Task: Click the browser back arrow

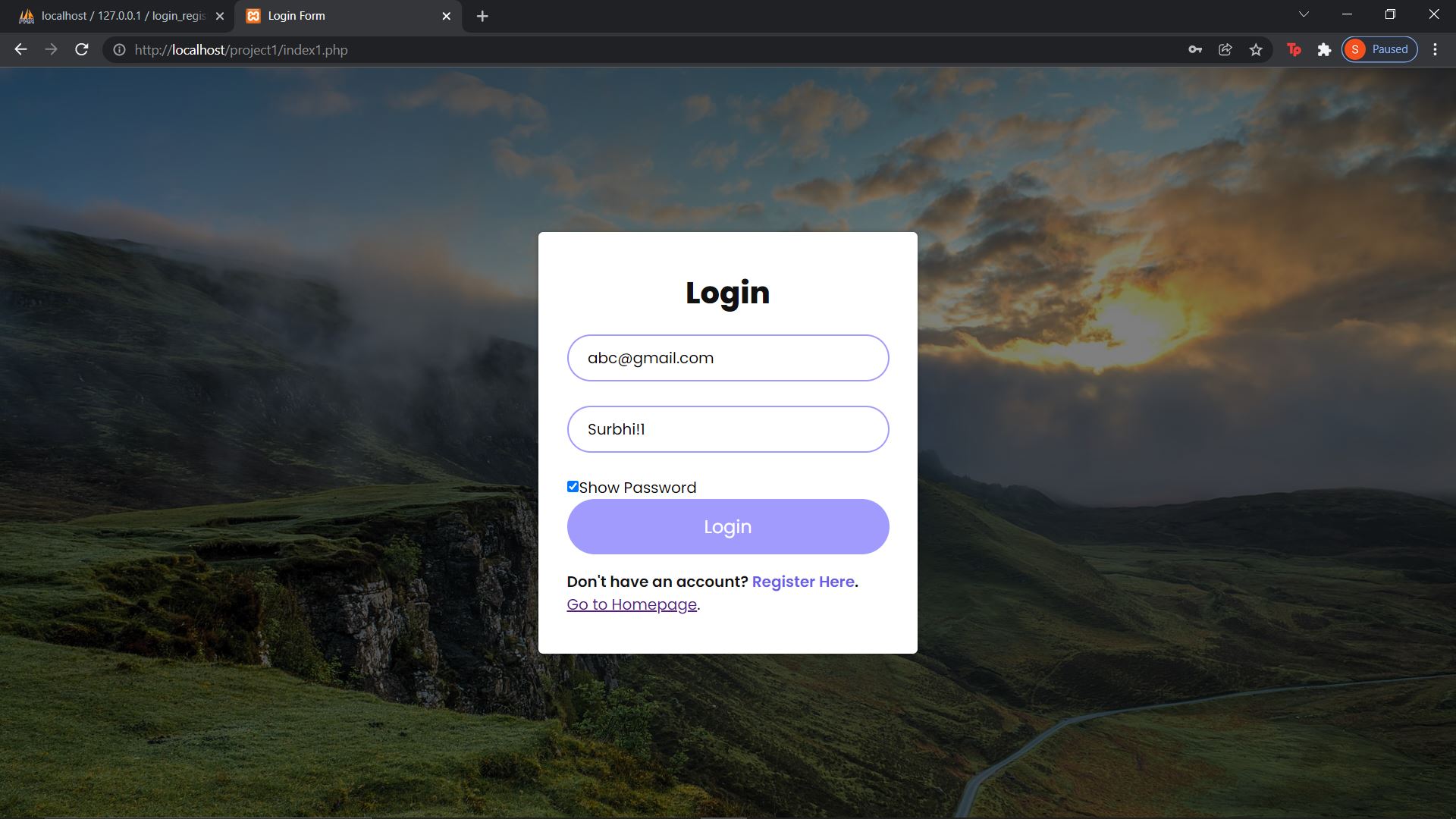Action: click(x=20, y=49)
